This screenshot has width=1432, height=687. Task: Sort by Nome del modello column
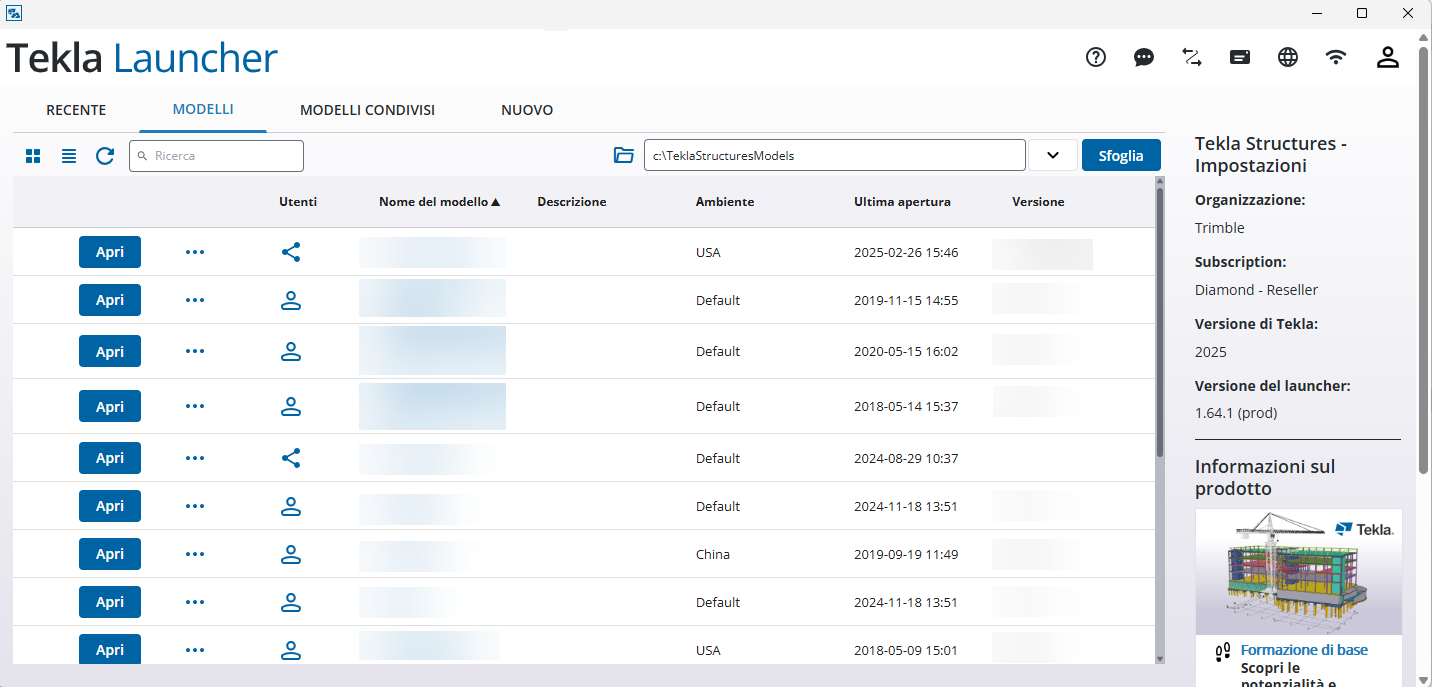tap(438, 202)
